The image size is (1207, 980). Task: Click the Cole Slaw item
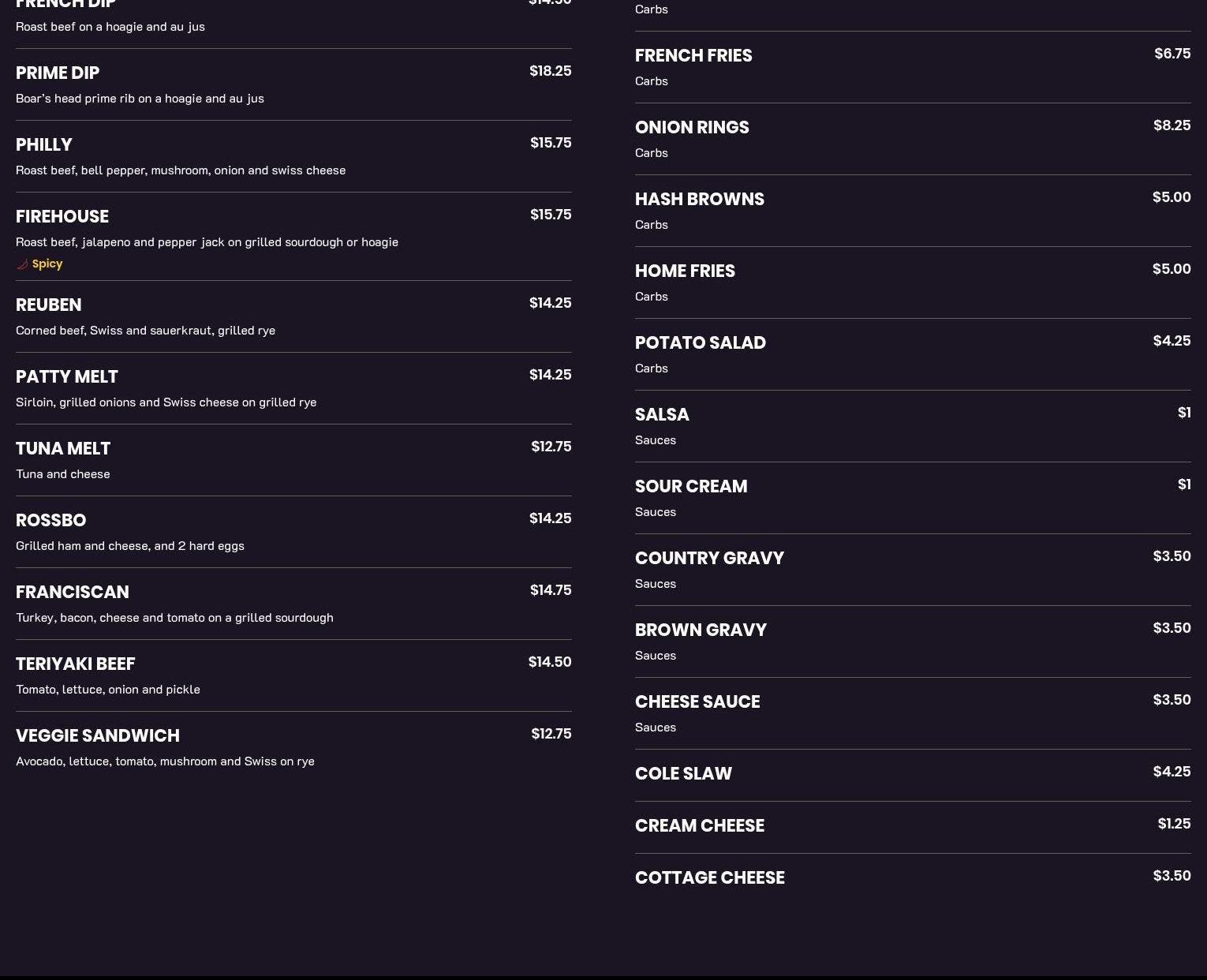tap(683, 774)
